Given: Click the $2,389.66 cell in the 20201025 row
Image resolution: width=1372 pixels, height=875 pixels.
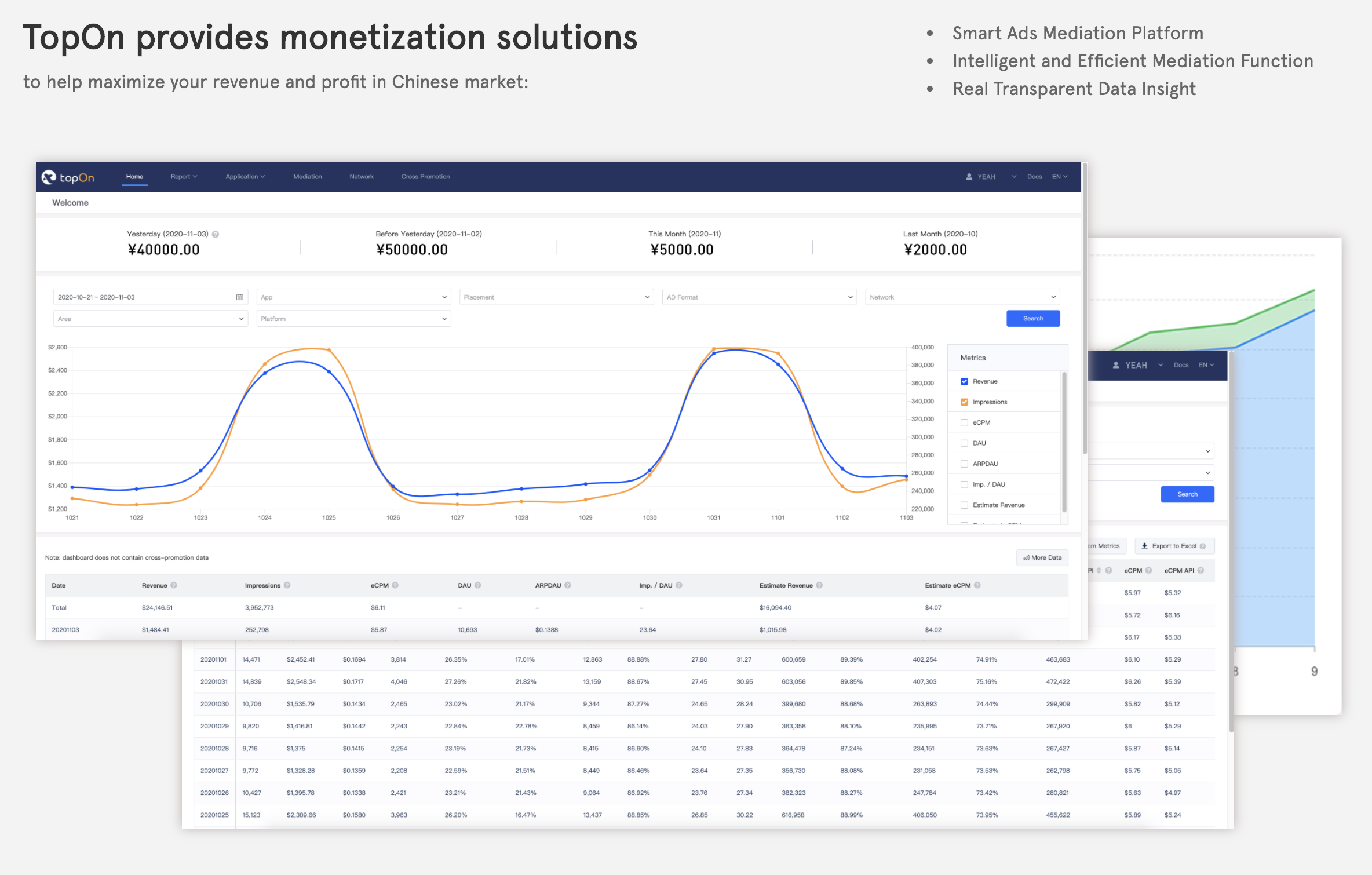Looking at the screenshot, I should pos(301,815).
